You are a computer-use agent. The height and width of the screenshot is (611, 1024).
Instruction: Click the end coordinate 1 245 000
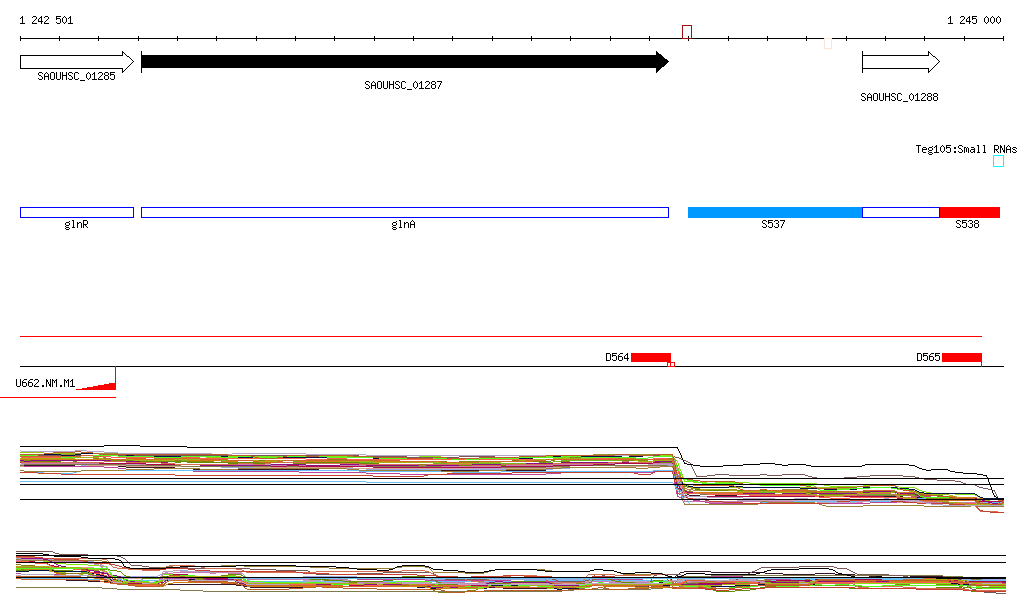click(x=973, y=20)
